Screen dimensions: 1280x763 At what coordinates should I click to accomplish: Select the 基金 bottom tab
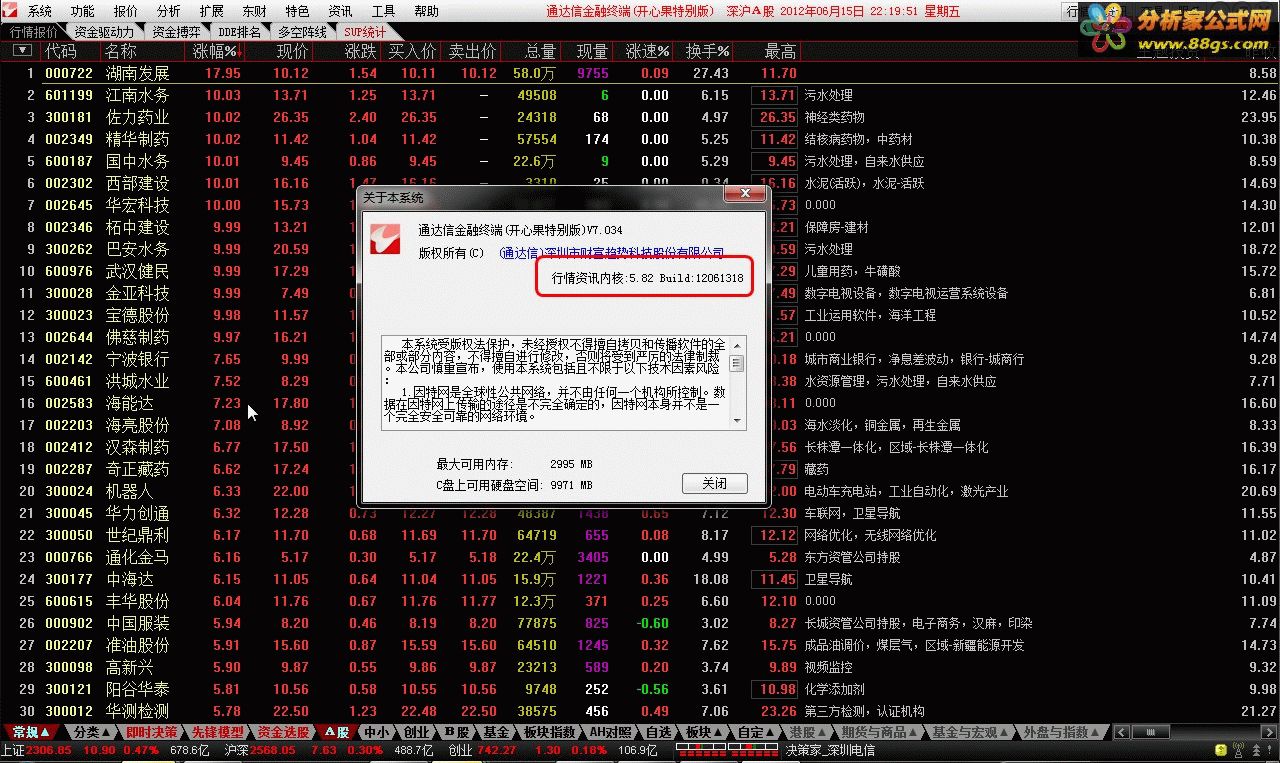(x=496, y=732)
